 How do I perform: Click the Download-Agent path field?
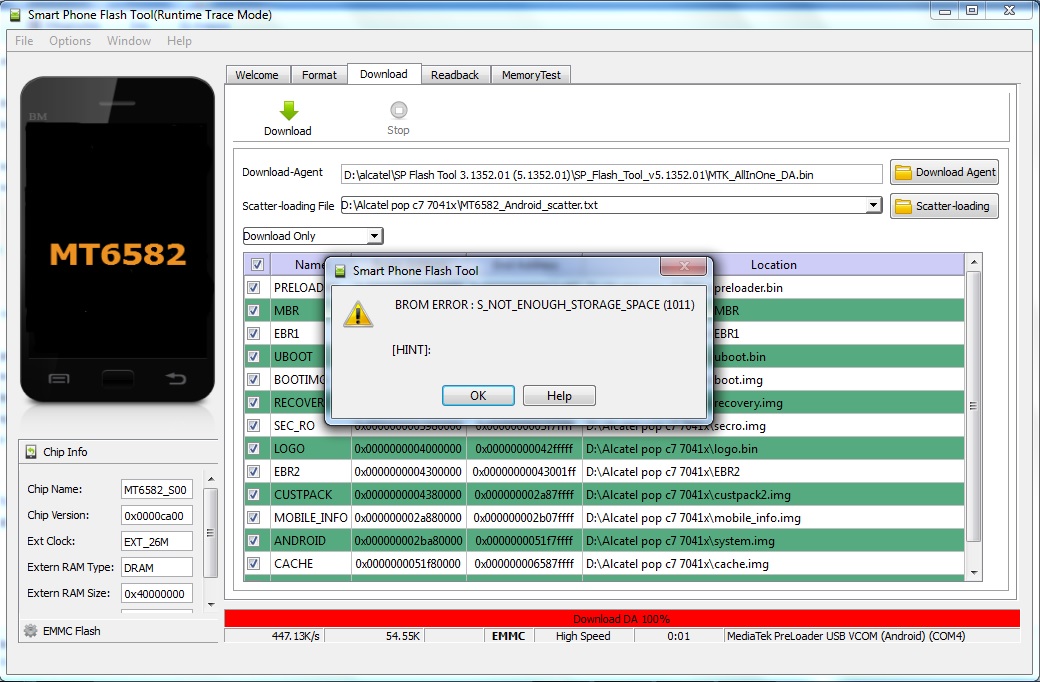click(611, 174)
